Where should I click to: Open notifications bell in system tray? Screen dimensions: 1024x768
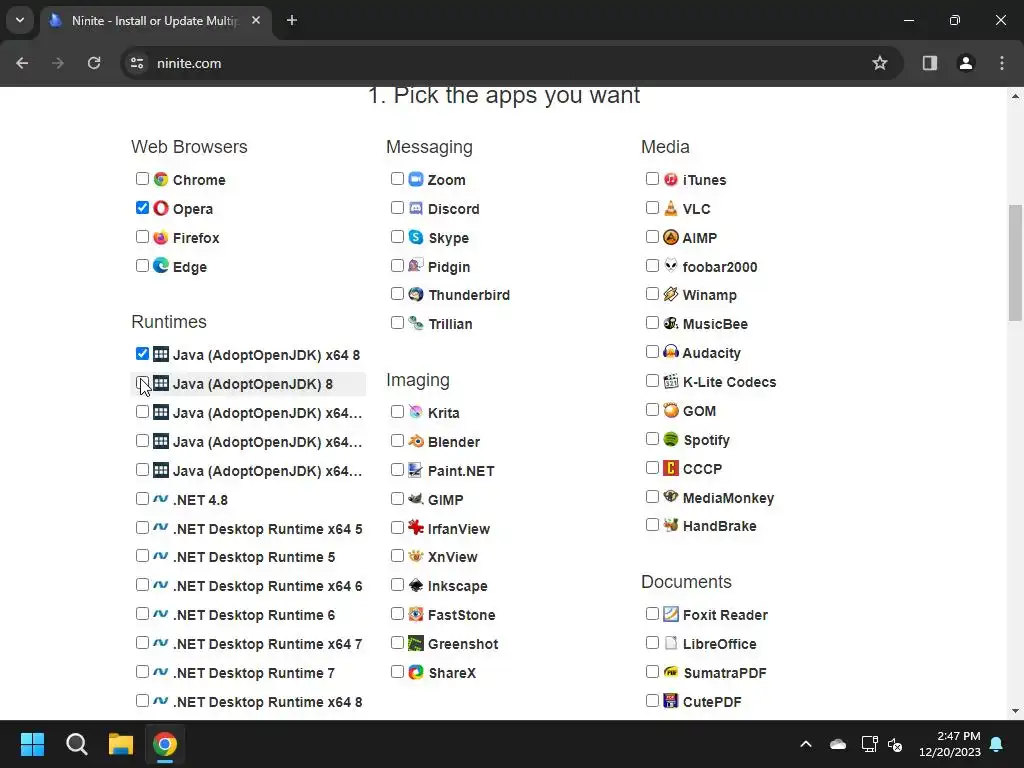pyautogui.click(x=997, y=744)
